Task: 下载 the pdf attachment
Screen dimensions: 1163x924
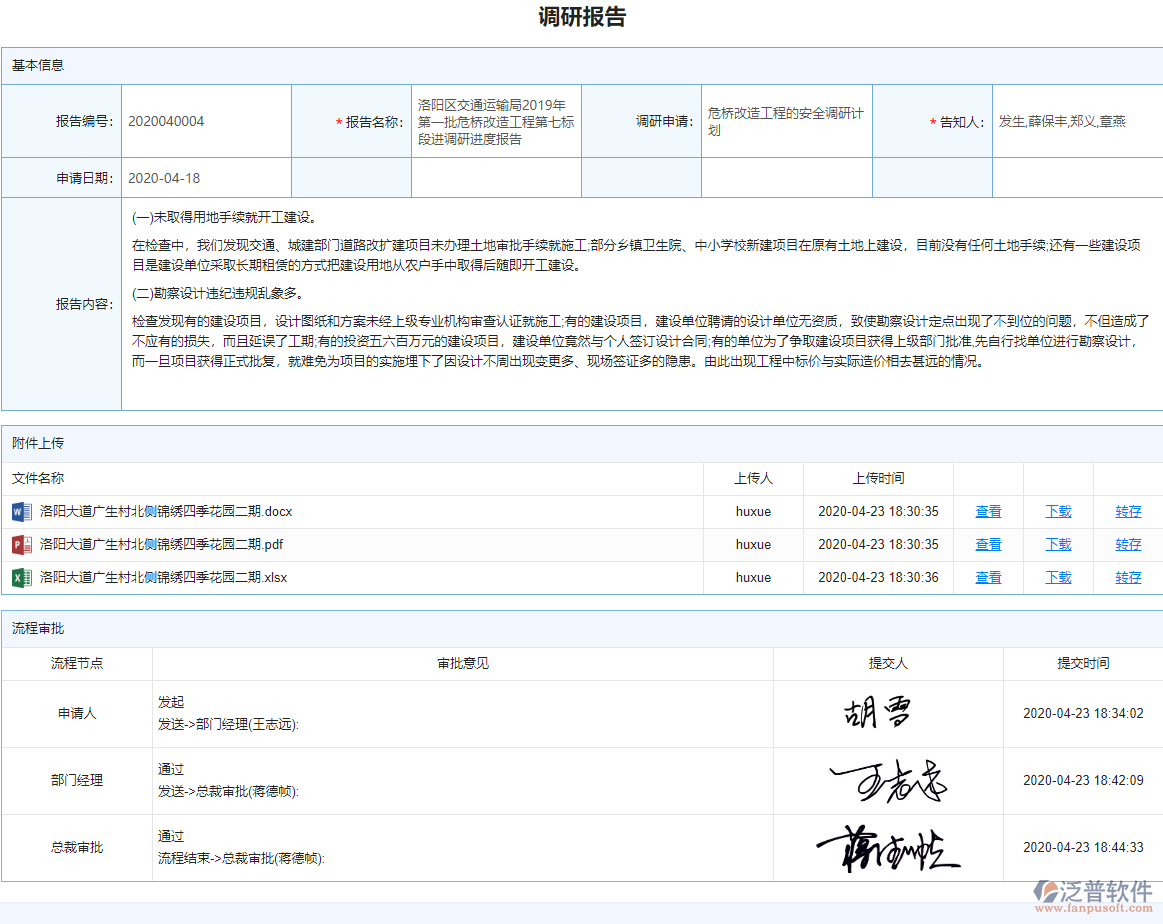Action: (x=1057, y=544)
